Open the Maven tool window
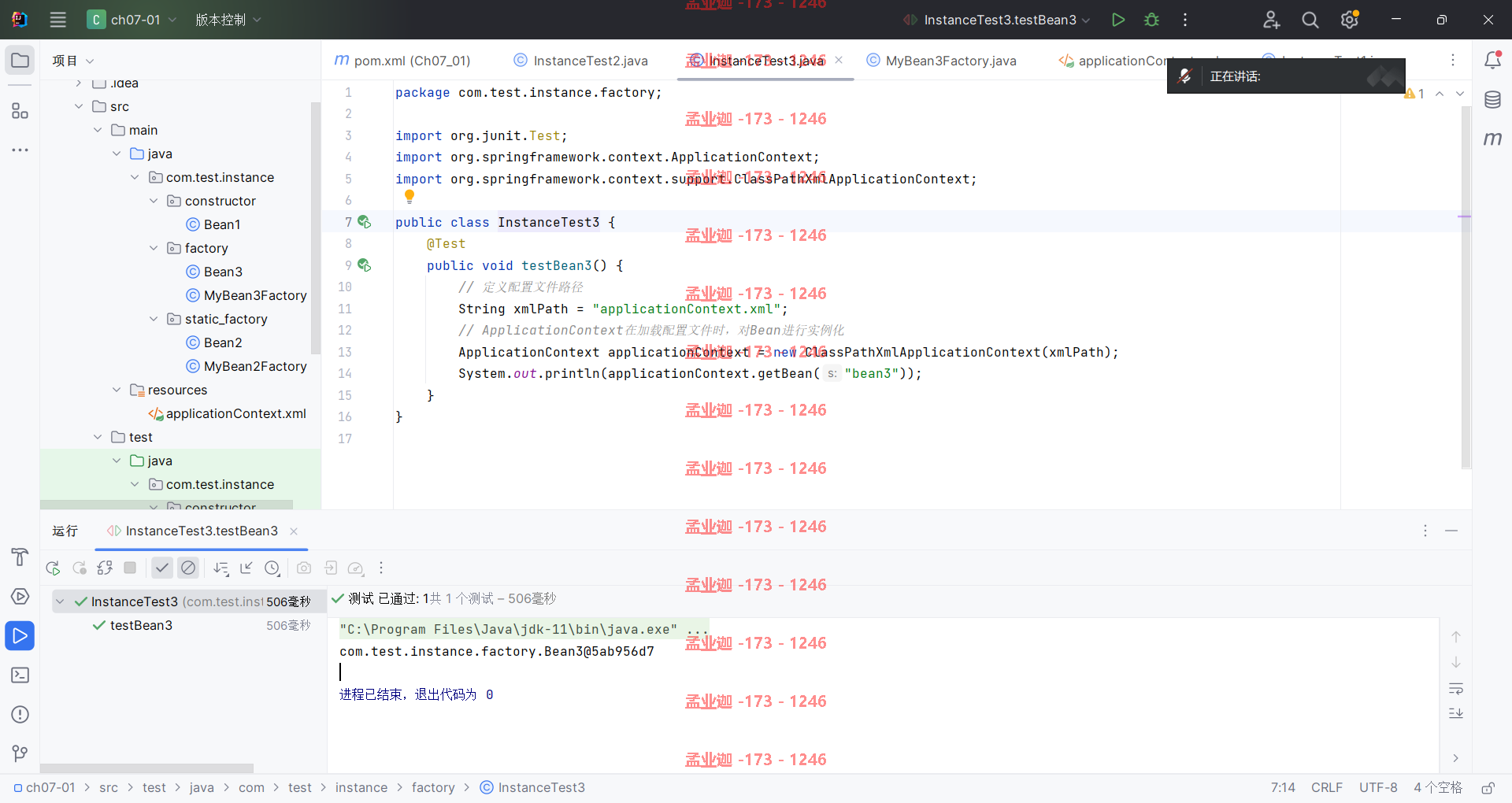 1492,139
